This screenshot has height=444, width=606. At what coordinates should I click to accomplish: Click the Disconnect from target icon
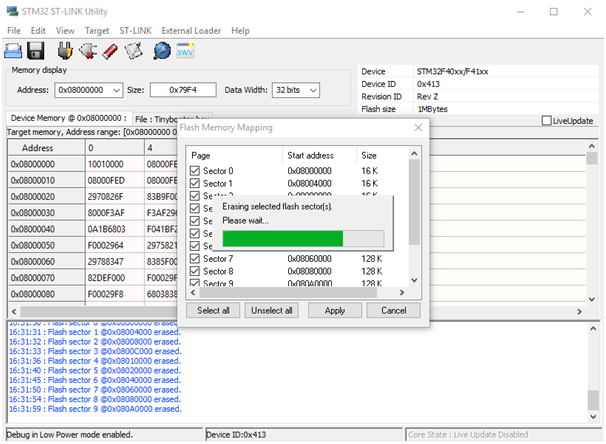[x=88, y=51]
